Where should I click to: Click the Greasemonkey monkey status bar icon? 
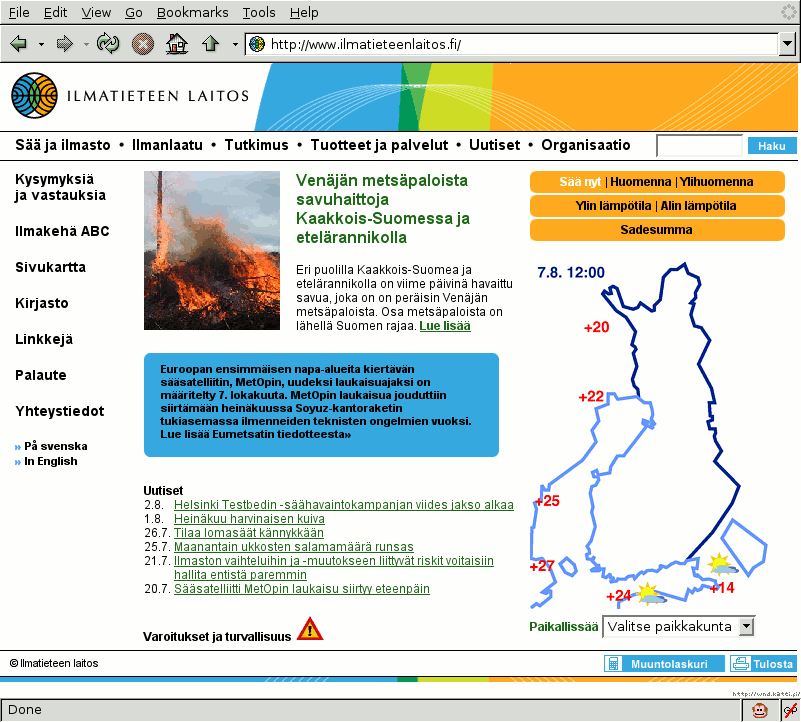point(761,710)
